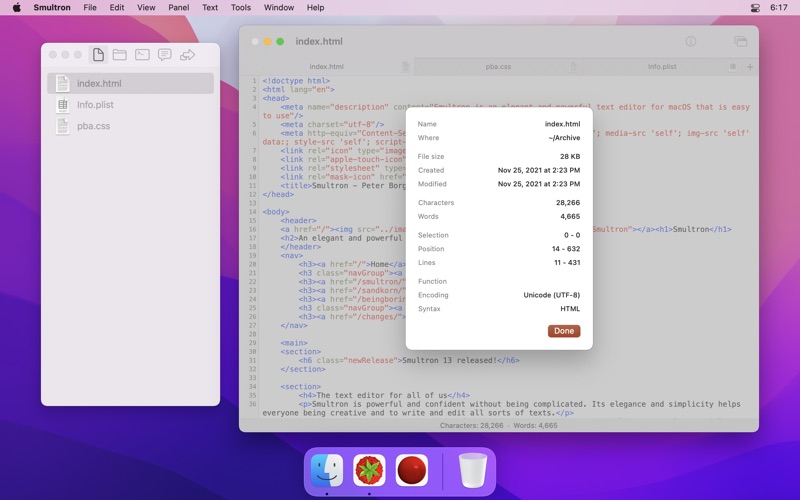The width and height of the screenshot is (800, 500).
Task: Click the Created date value in the dialog
Action: pos(539,170)
